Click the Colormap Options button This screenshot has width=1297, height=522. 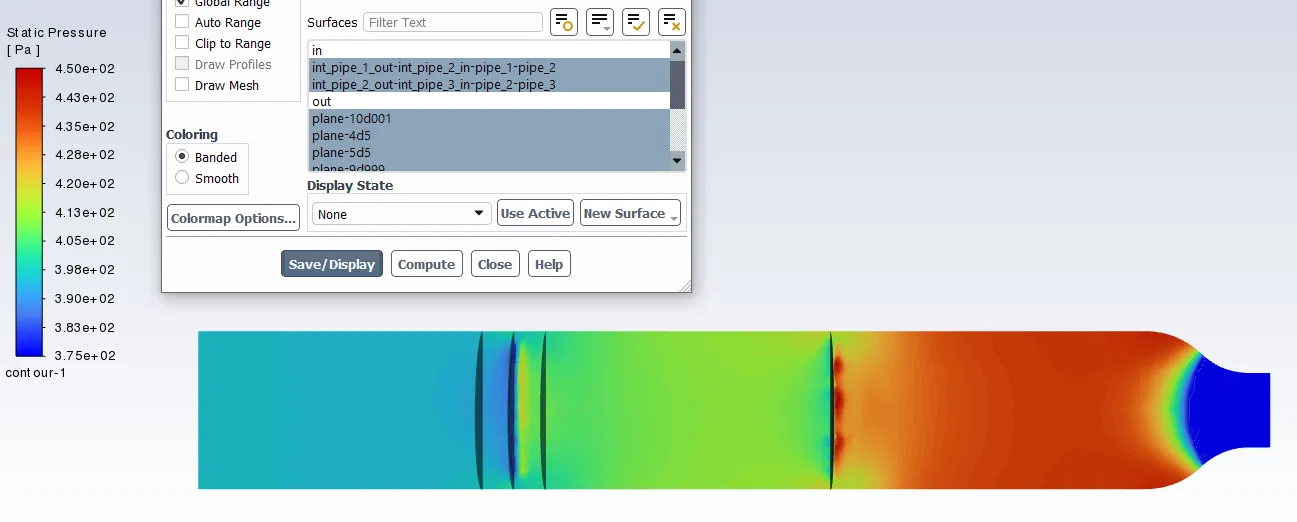(233, 218)
